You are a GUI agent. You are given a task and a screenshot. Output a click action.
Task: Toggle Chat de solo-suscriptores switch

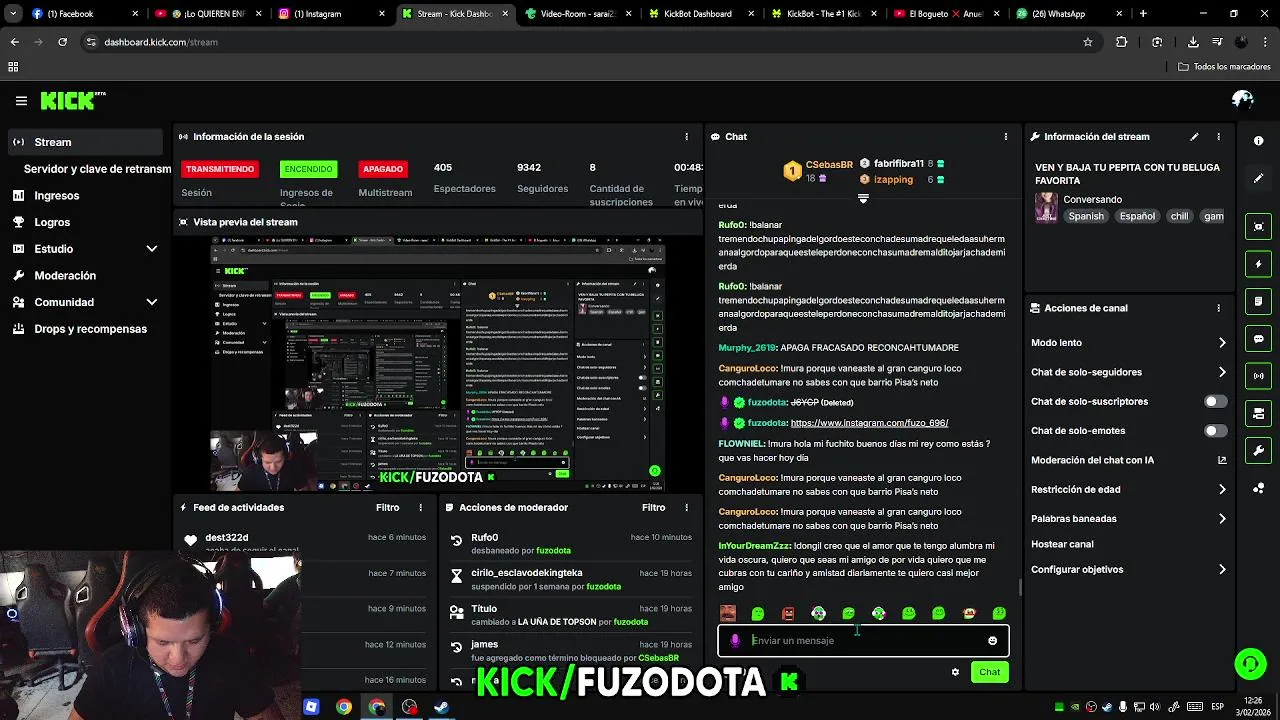[1215, 402]
